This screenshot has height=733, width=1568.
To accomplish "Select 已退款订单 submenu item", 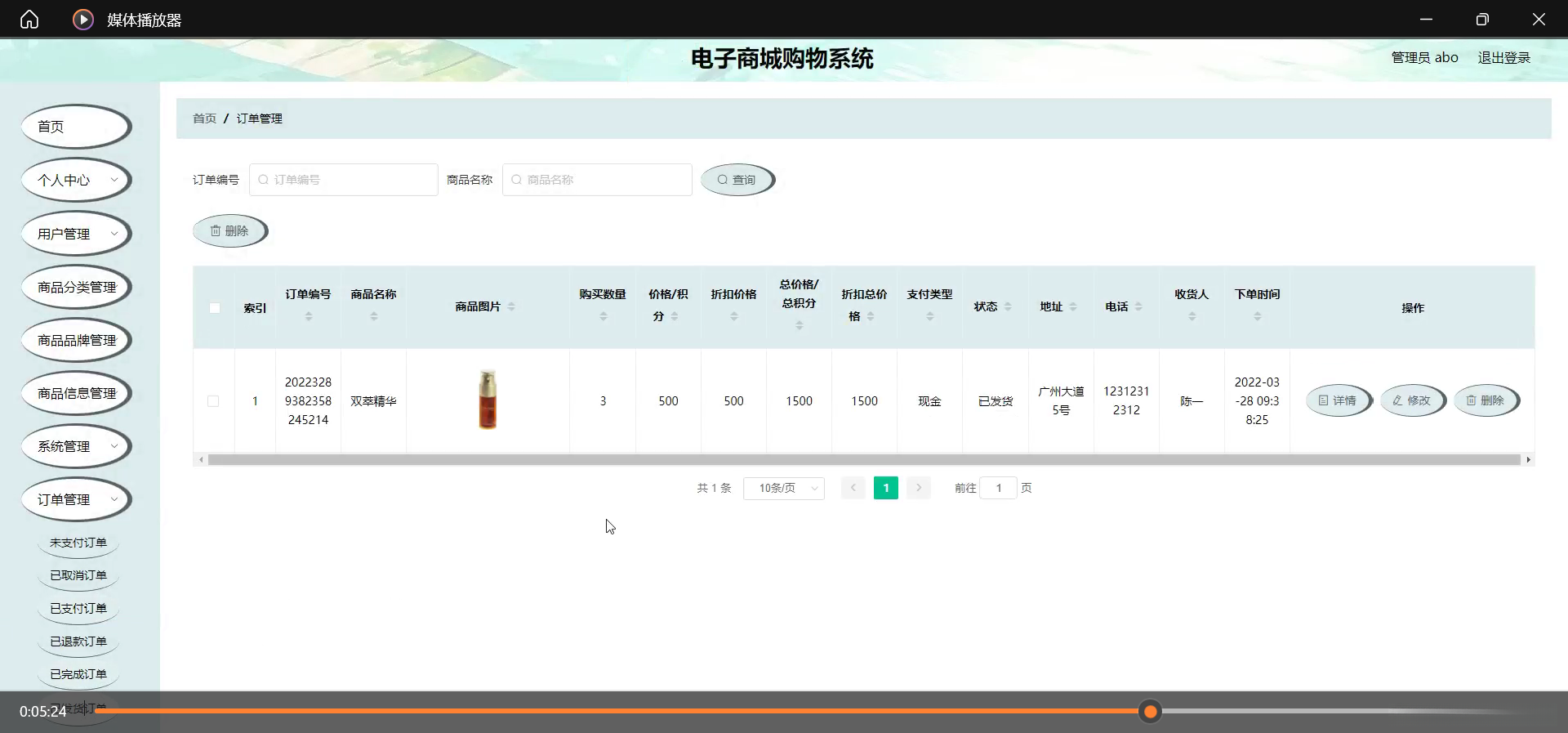I will click(x=78, y=641).
